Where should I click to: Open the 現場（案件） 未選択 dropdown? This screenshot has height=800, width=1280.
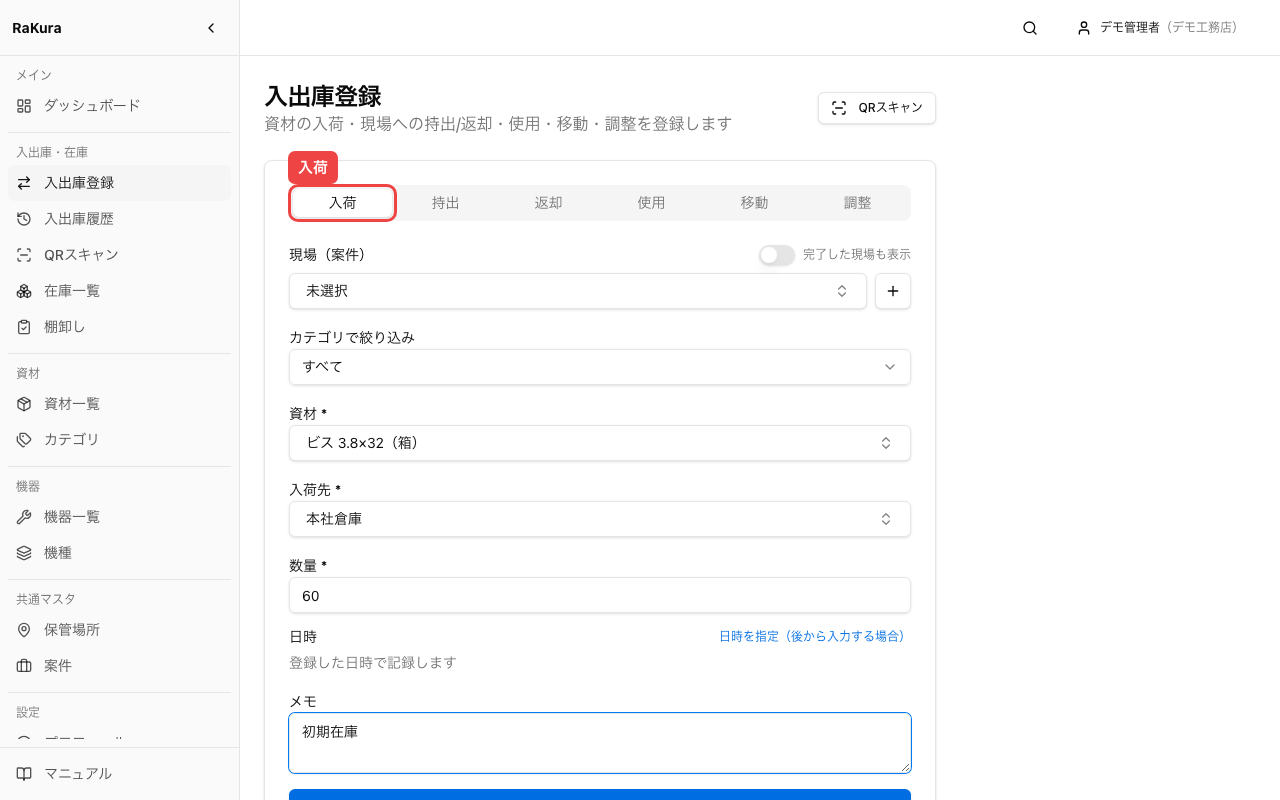(x=578, y=291)
